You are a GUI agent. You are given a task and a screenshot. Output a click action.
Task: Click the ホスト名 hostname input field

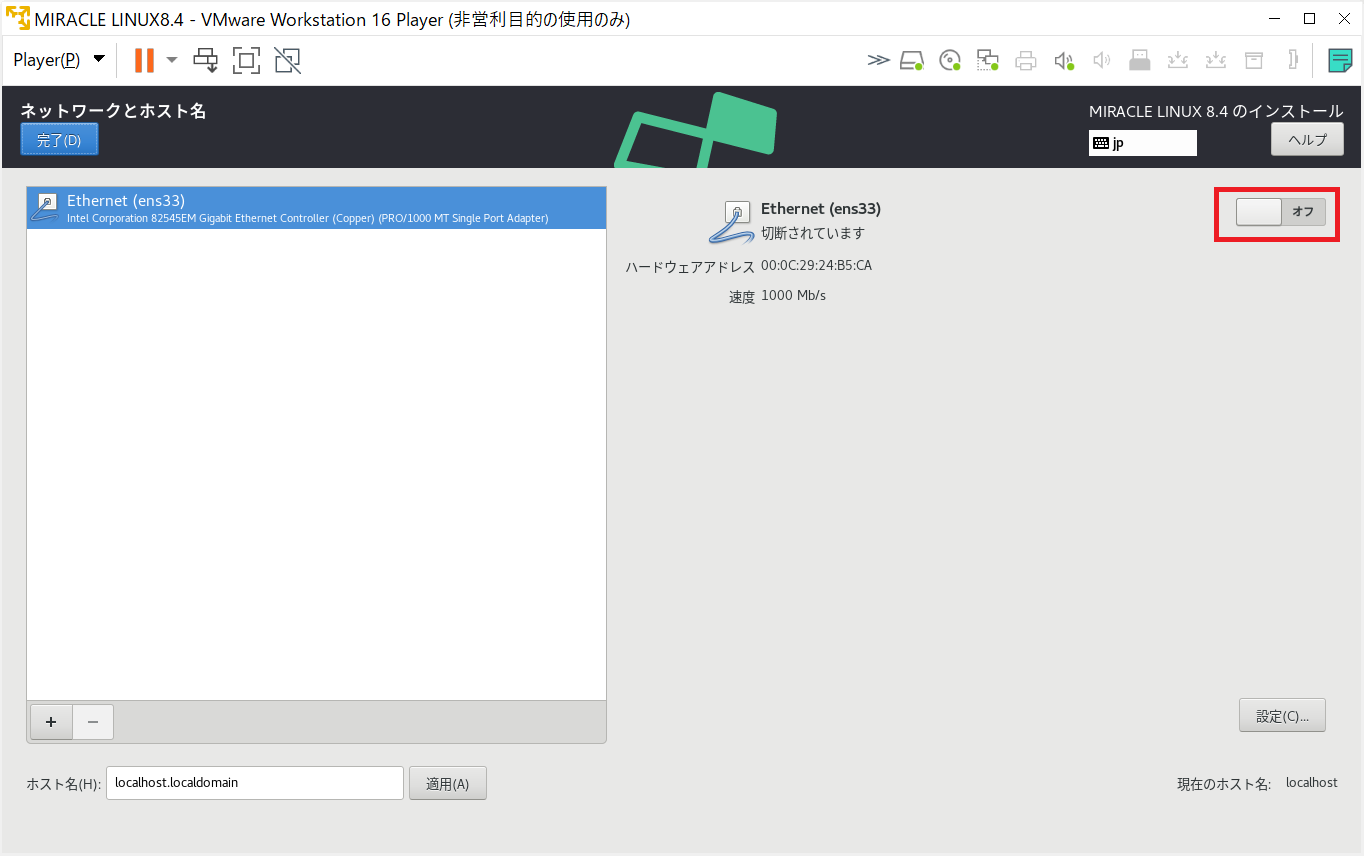tap(255, 783)
